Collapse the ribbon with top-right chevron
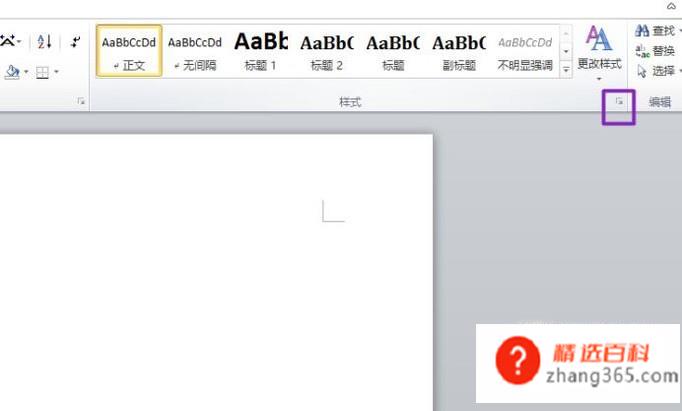This screenshot has width=682, height=411. tap(671, 6)
